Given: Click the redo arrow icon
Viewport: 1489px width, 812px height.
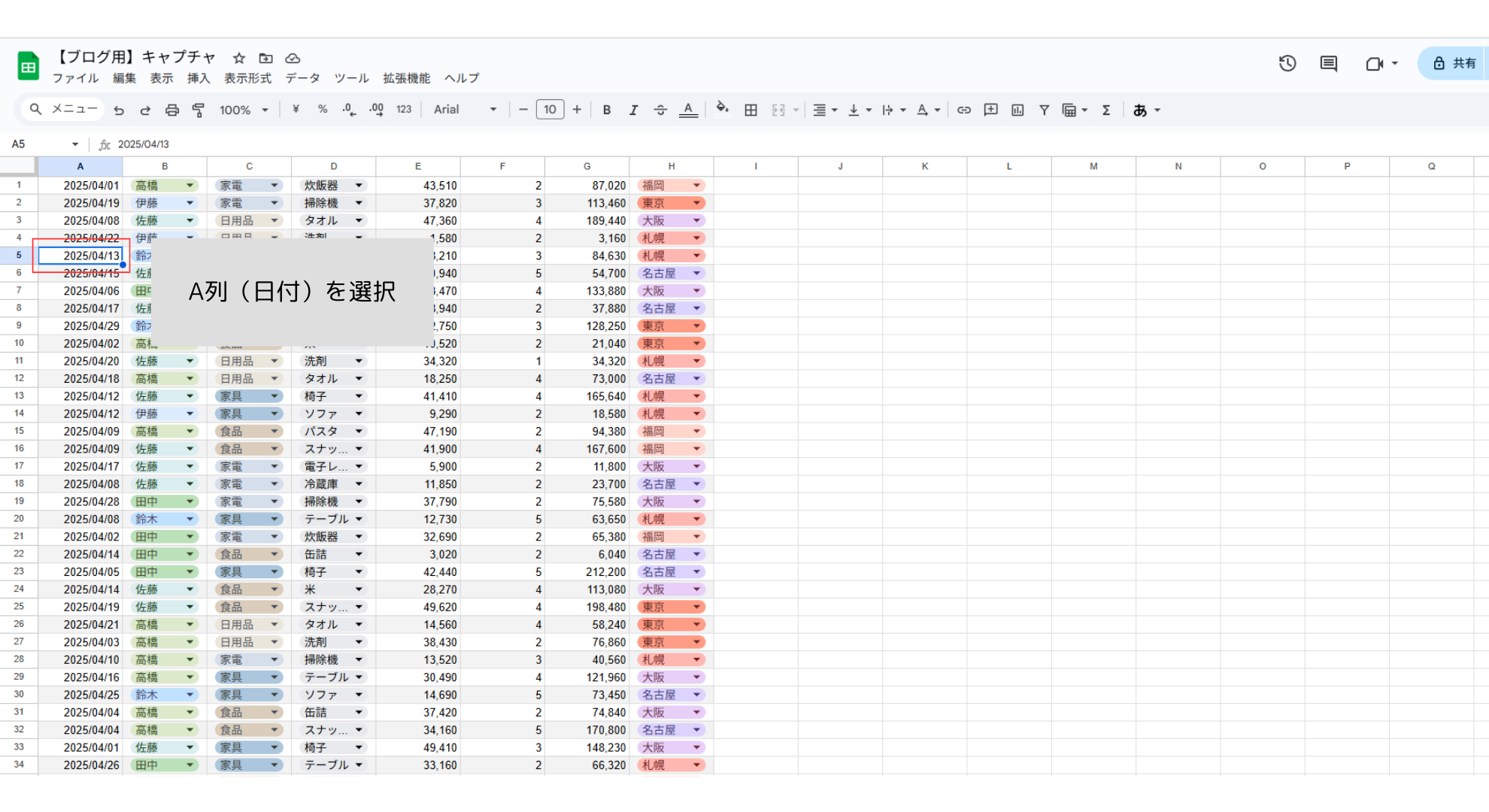Looking at the screenshot, I should pyautogui.click(x=145, y=110).
